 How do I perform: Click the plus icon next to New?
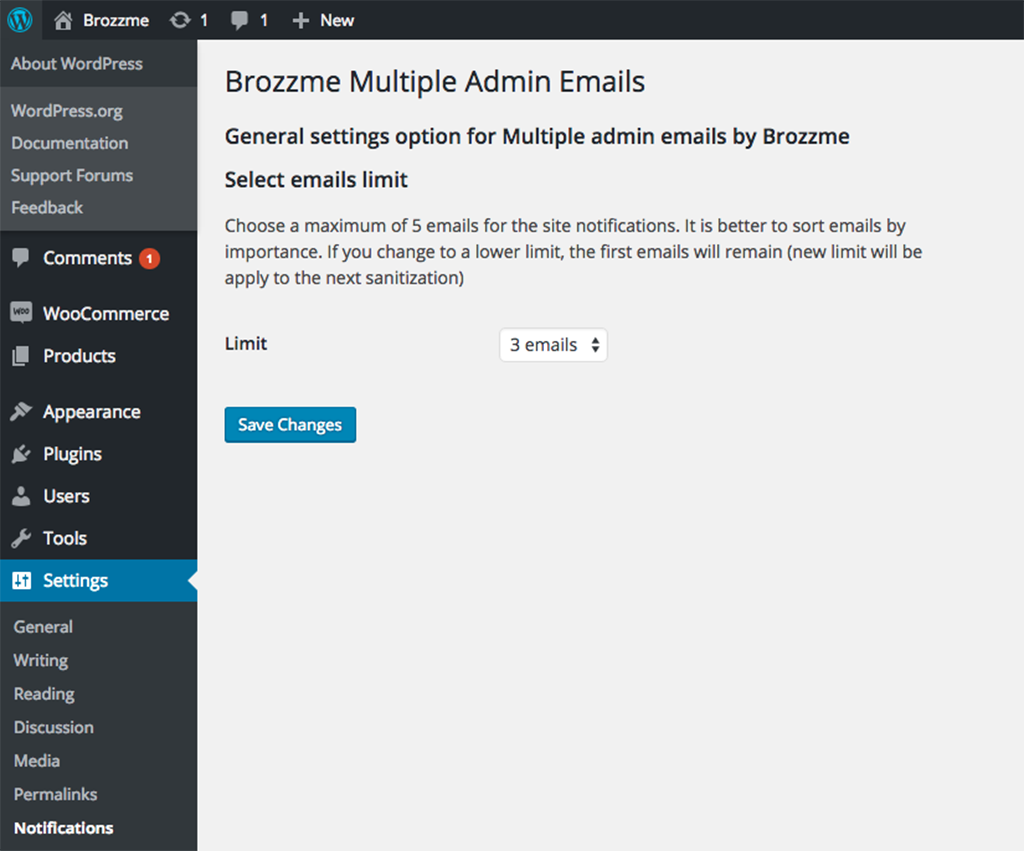tap(300, 21)
